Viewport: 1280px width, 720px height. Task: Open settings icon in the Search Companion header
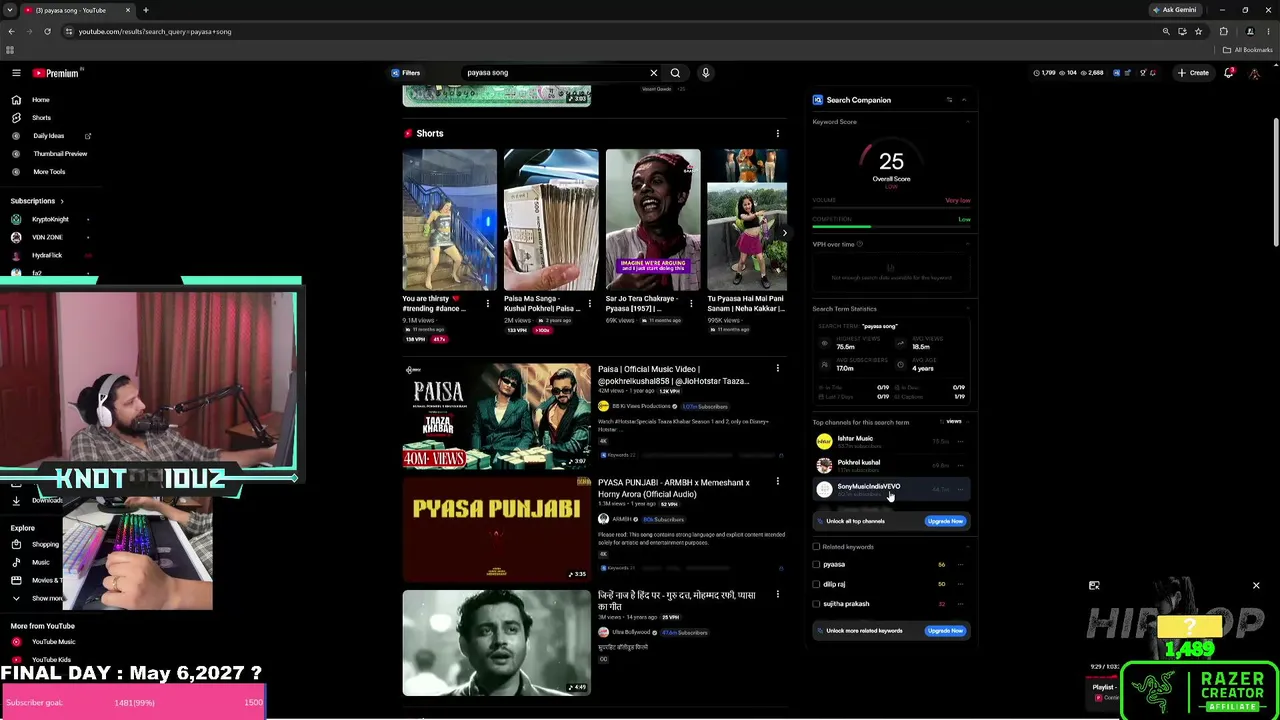pos(949,100)
